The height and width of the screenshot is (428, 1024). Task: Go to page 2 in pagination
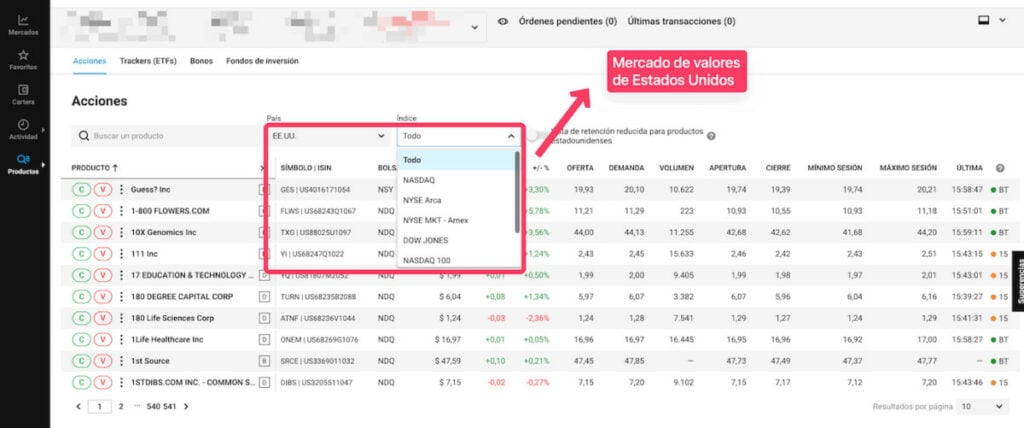[120, 406]
